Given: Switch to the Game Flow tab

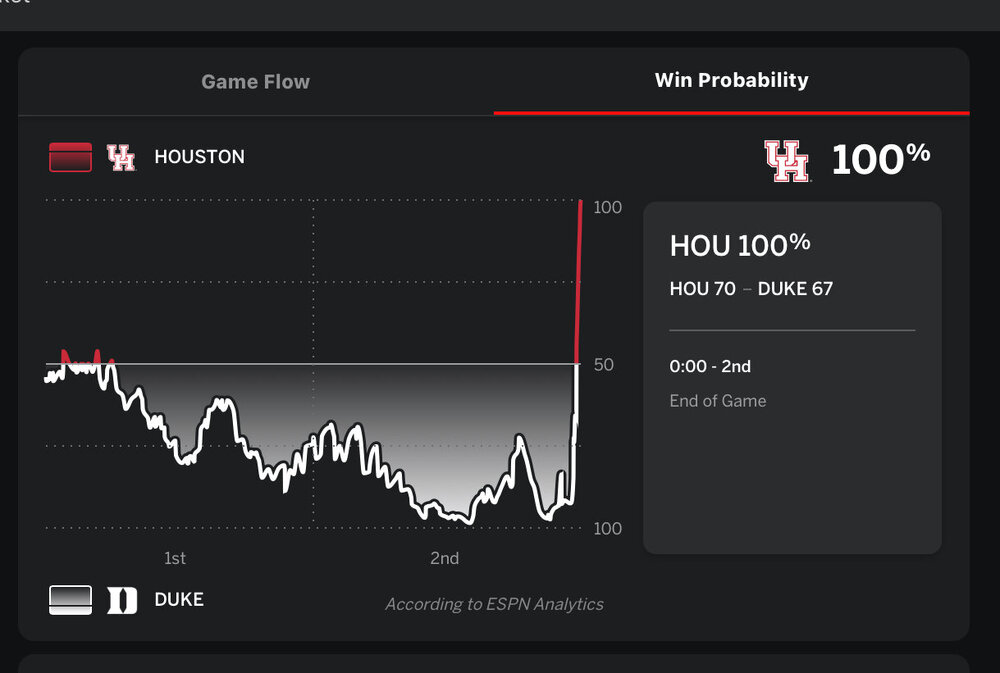Looking at the screenshot, I should tap(255, 82).
